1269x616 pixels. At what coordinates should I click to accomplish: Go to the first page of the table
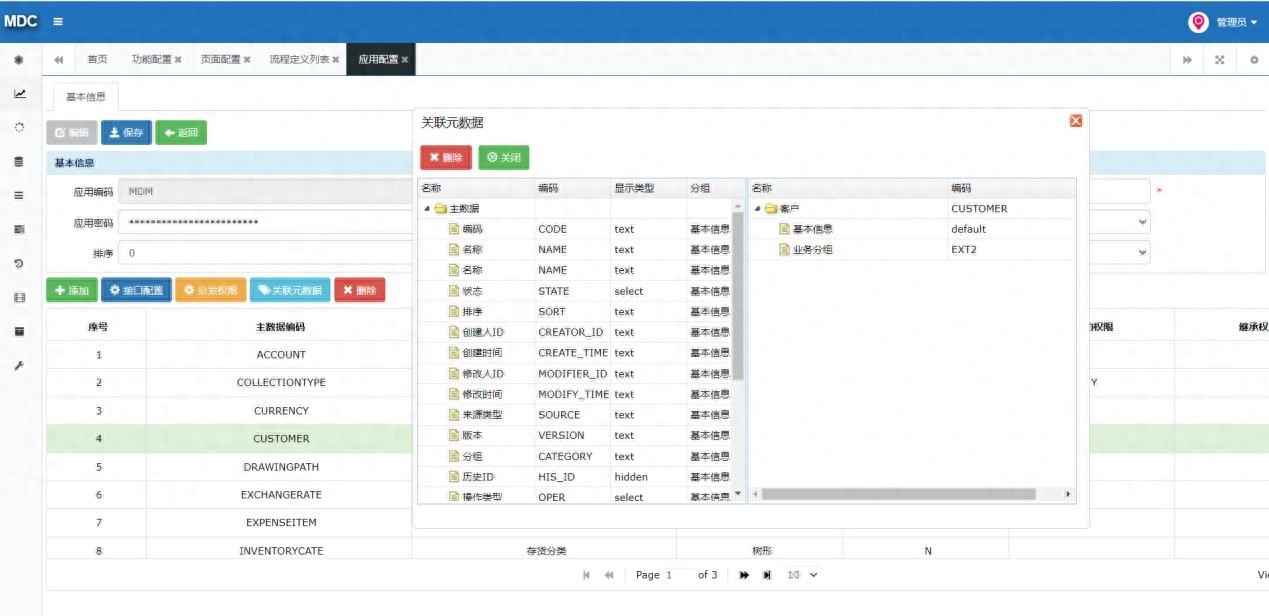586,575
